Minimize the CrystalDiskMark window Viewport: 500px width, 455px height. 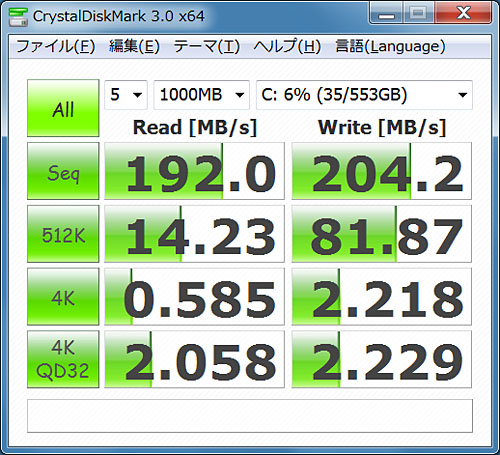point(387,14)
